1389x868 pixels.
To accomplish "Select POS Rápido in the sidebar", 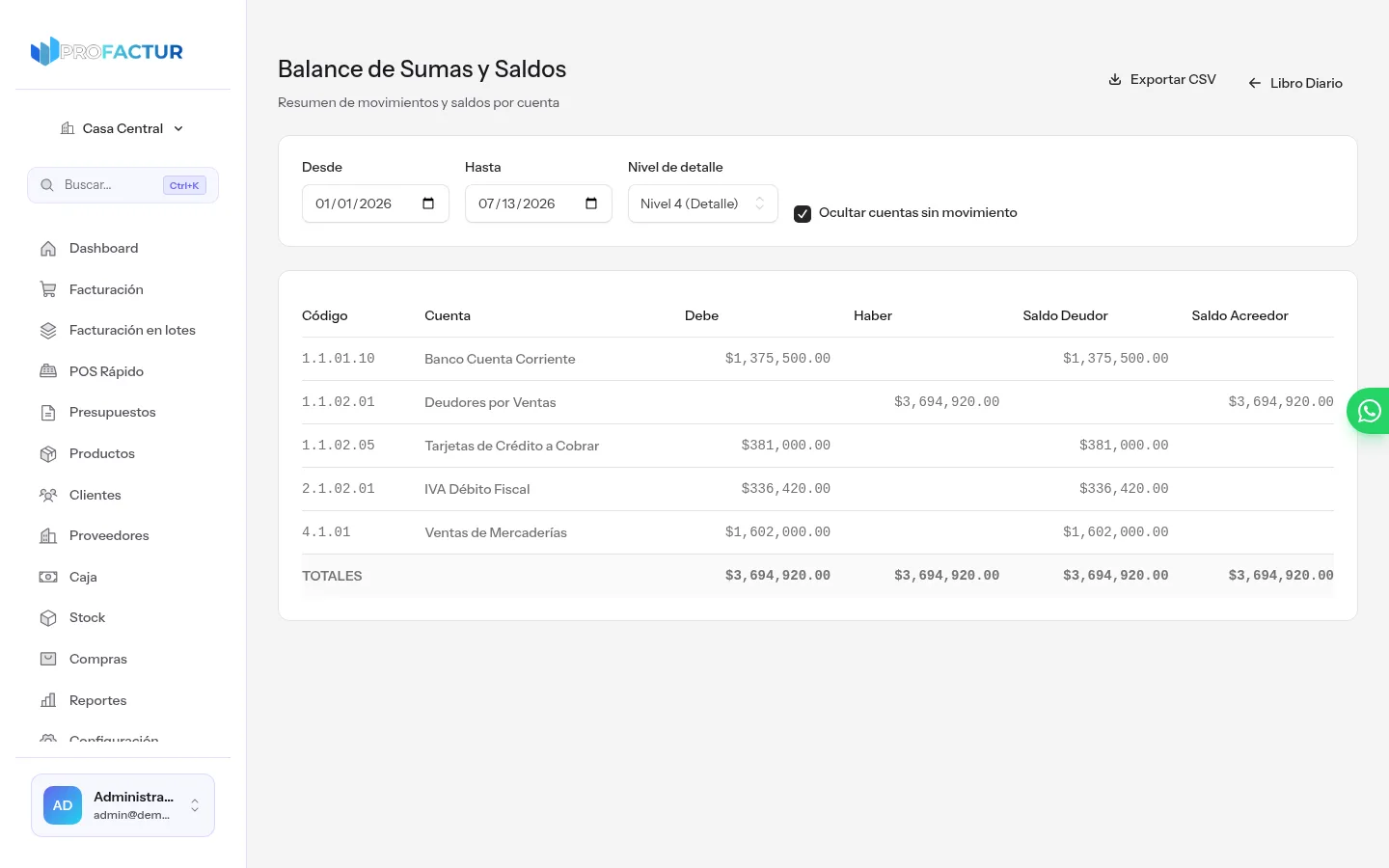I will 123,371.
